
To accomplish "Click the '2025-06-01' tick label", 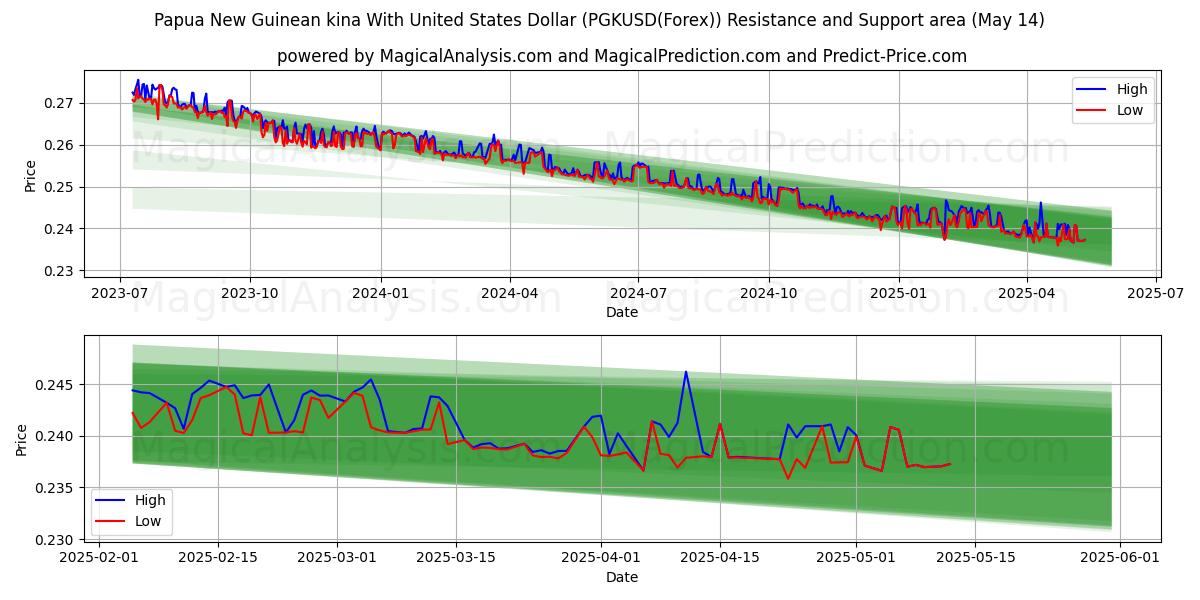I will pos(1122,558).
